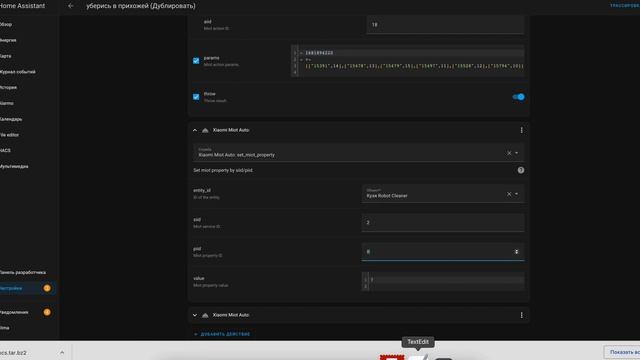Collapse the expanded Xiaomi Miot Auto action

[195, 130]
